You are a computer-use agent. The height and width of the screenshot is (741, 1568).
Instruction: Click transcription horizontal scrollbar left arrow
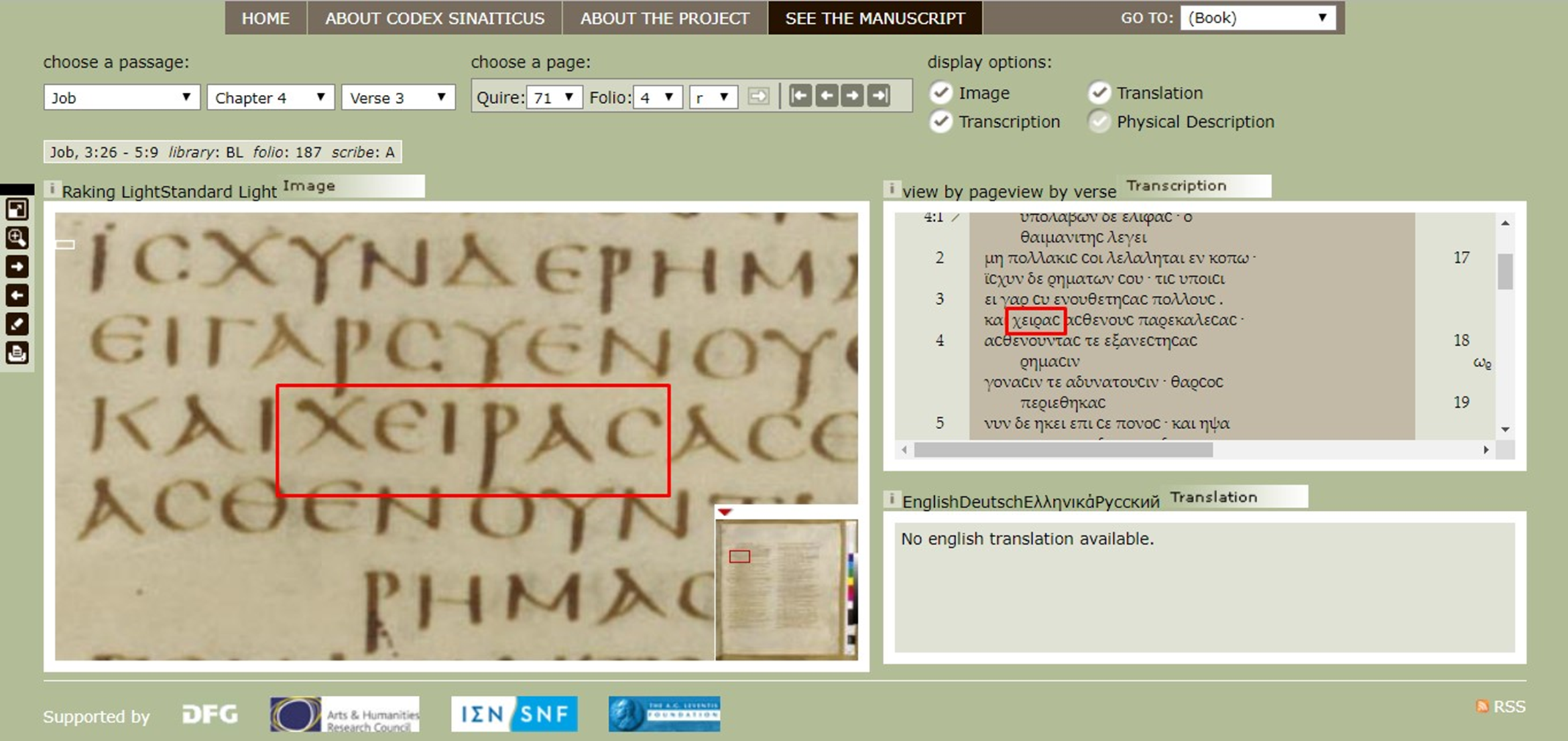(904, 450)
